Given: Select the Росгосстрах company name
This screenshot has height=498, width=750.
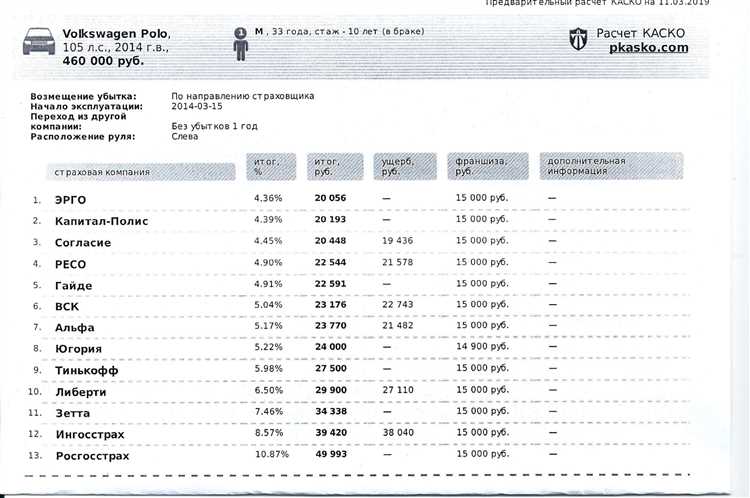Looking at the screenshot, I should [93, 456].
